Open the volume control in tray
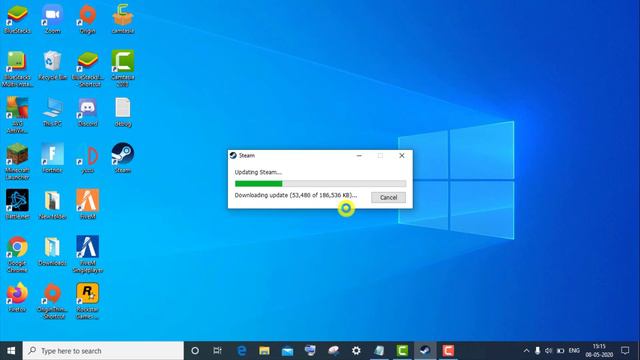This screenshot has height=360, width=640. coord(549,351)
